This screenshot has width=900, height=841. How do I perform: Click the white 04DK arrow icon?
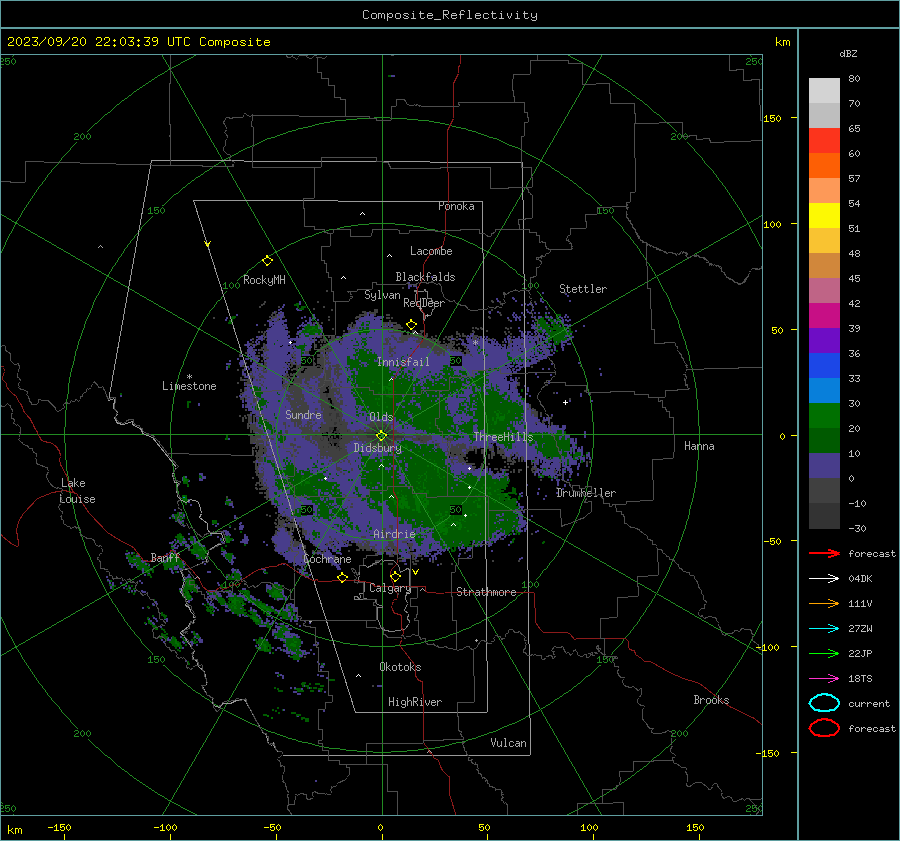[x=824, y=579]
